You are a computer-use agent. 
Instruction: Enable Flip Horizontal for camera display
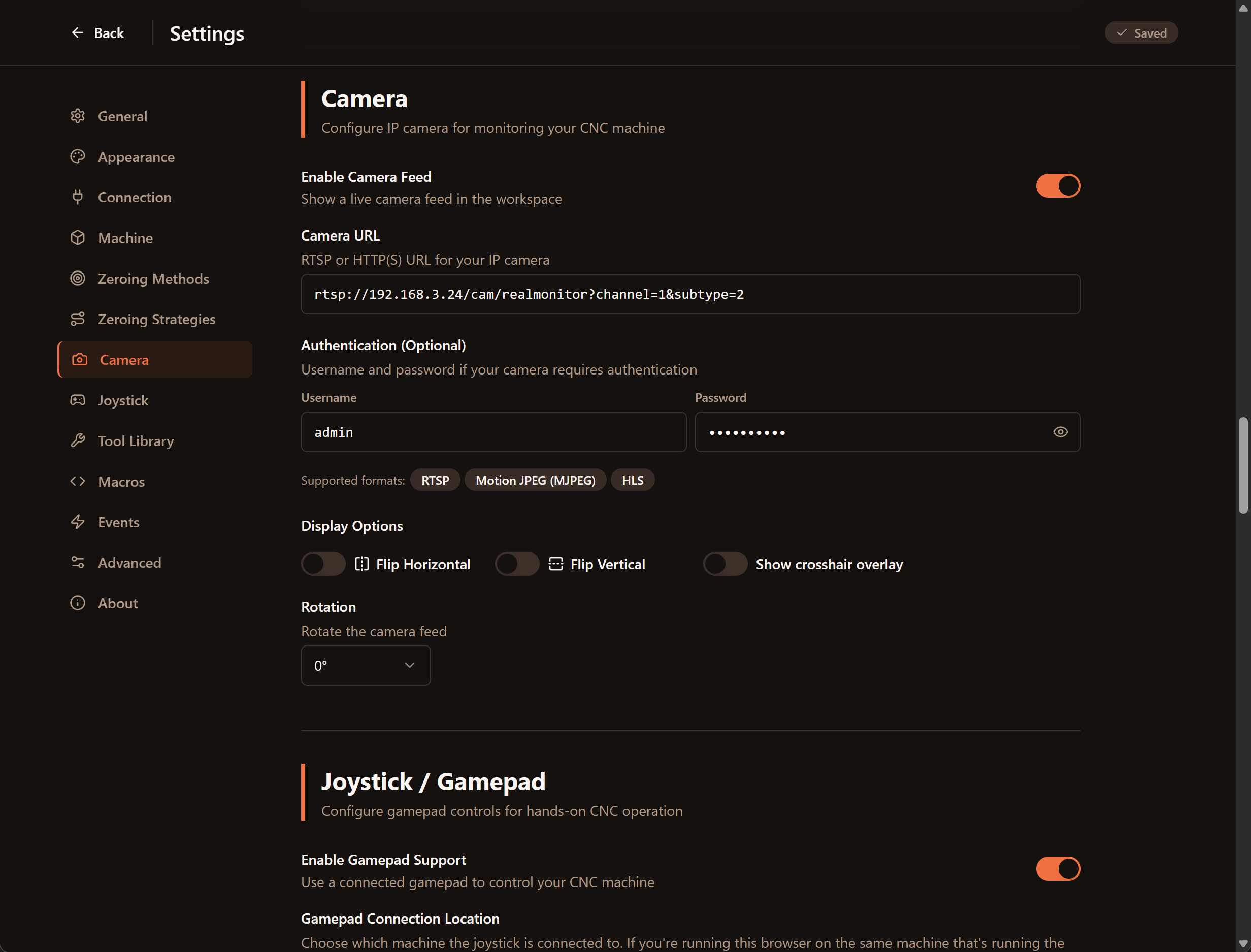pyautogui.click(x=322, y=563)
